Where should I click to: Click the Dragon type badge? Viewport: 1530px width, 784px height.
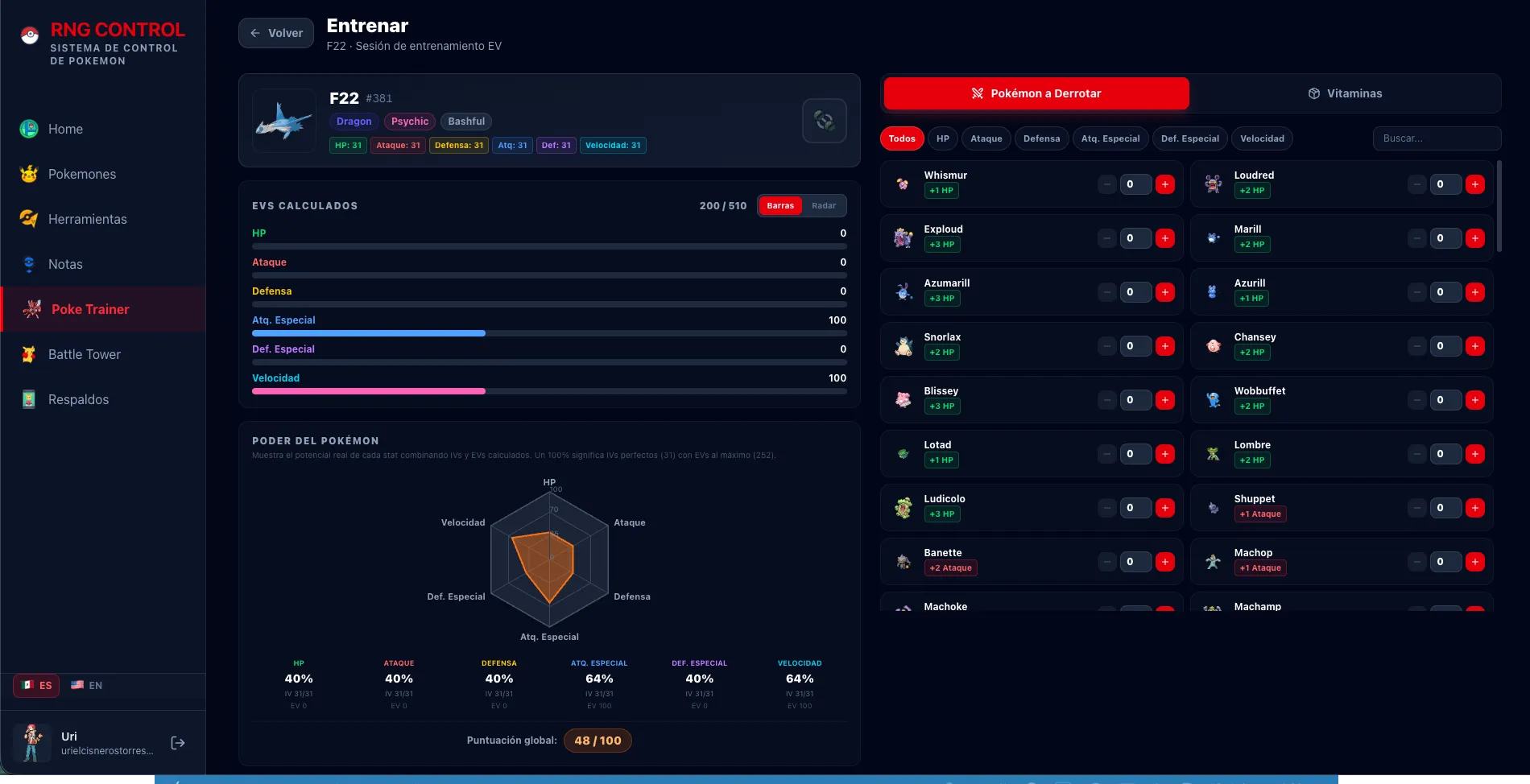(354, 122)
